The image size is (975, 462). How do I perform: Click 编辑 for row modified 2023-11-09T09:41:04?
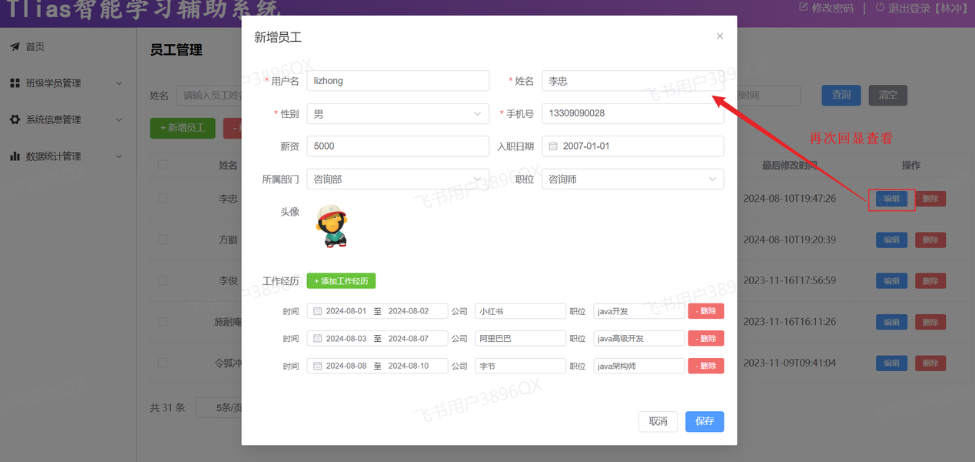click(892, 363)
